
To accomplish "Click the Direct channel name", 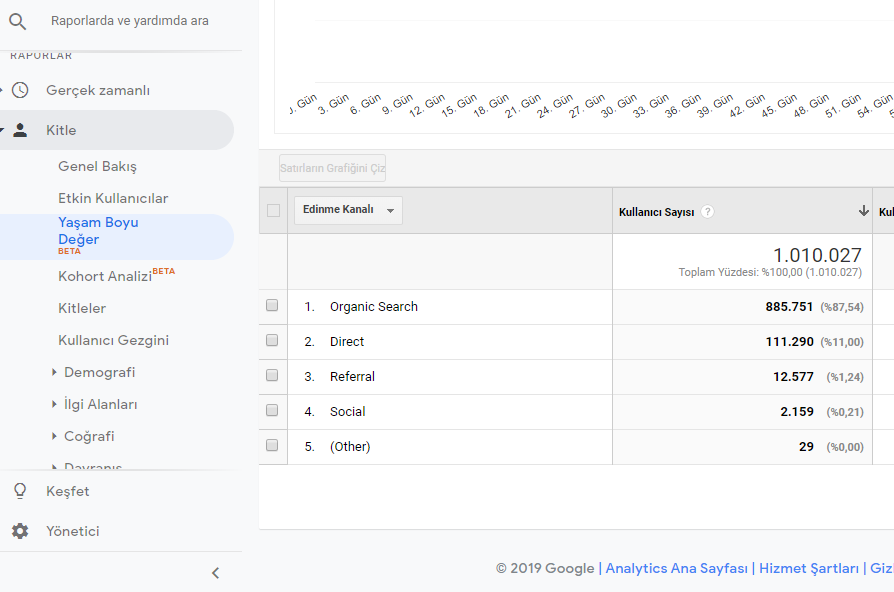I will 347,342.
